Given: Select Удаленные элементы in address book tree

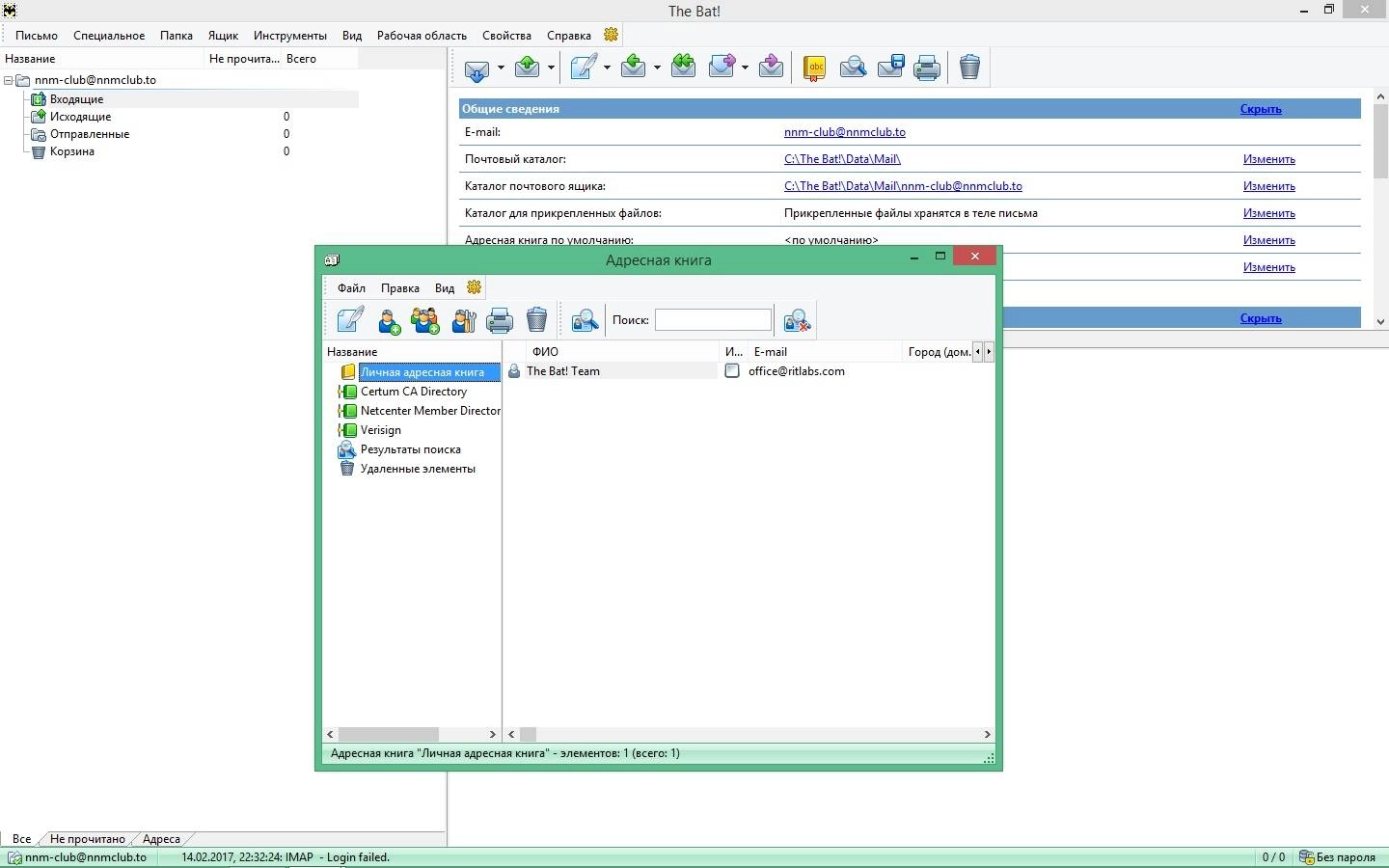Looking at the screenshot, I should tap(418, 469).
